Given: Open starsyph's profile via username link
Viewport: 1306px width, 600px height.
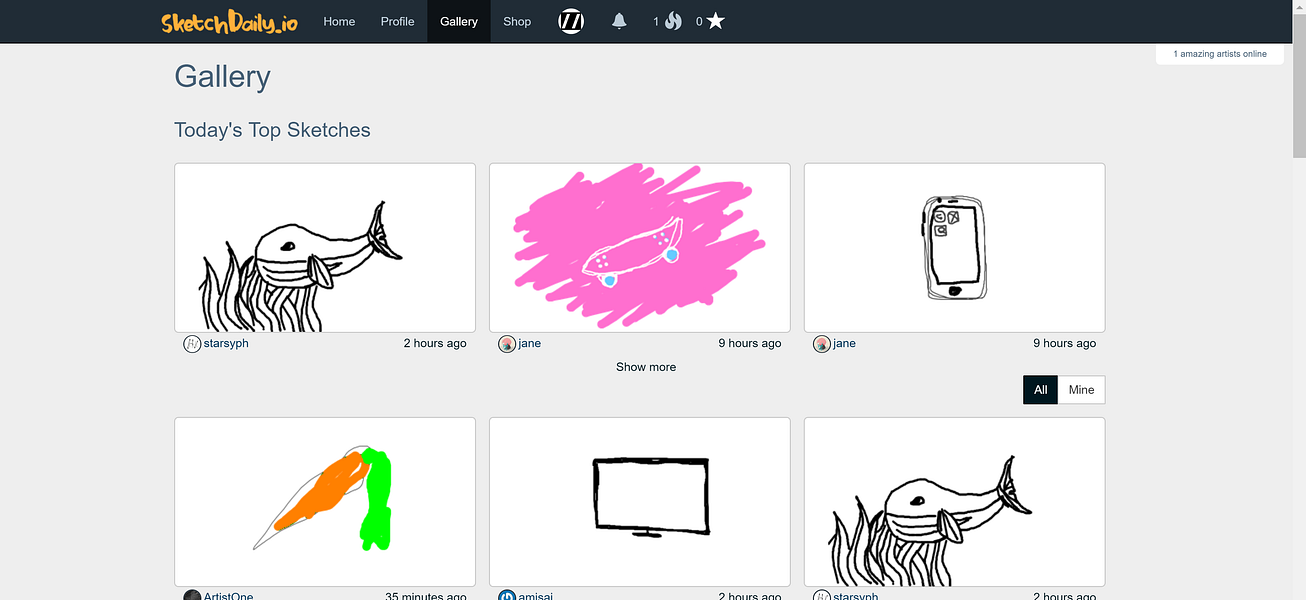Looking at the screenshot, I should pos(224,343).
